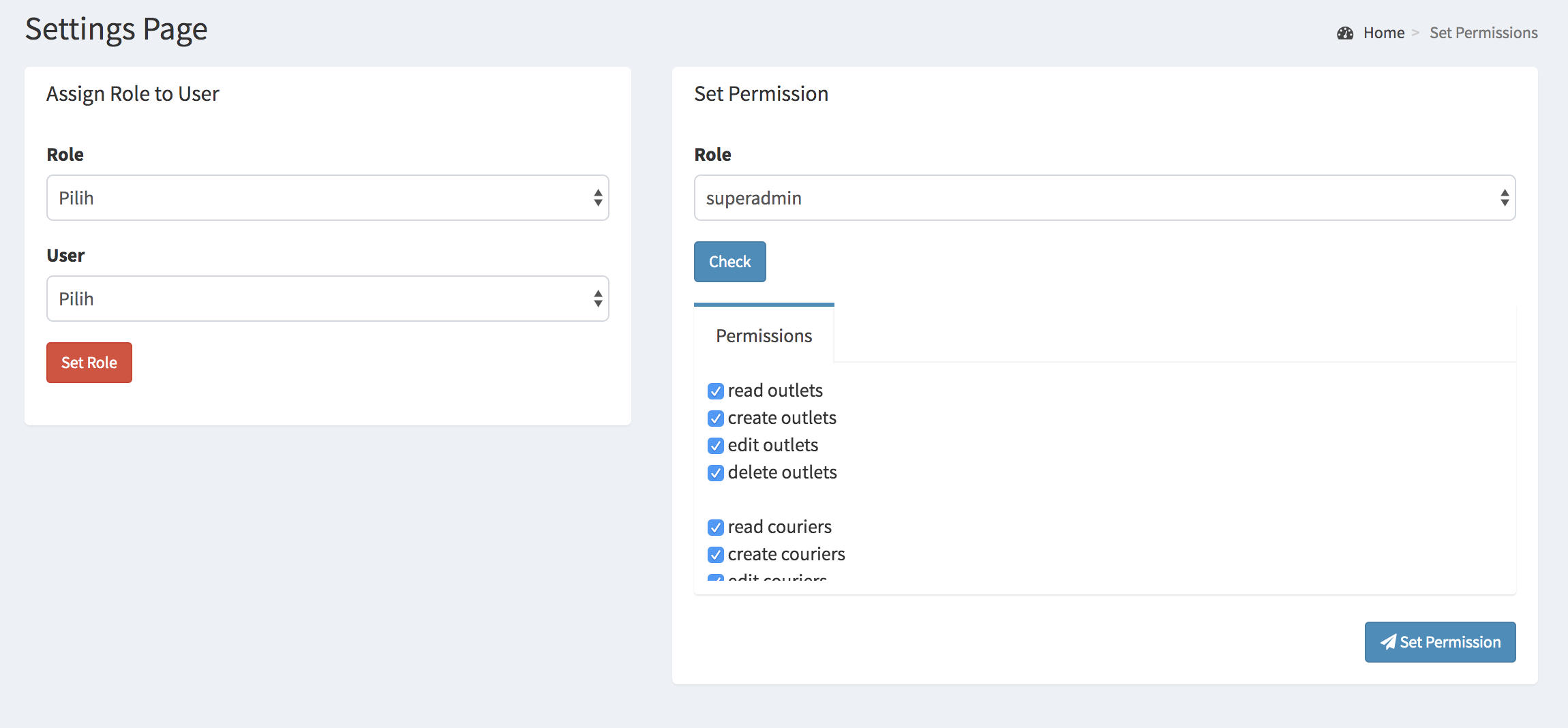The image size is (1568, 728).
Task: Toggle the delete outlets permission
Action: point(714,473)
